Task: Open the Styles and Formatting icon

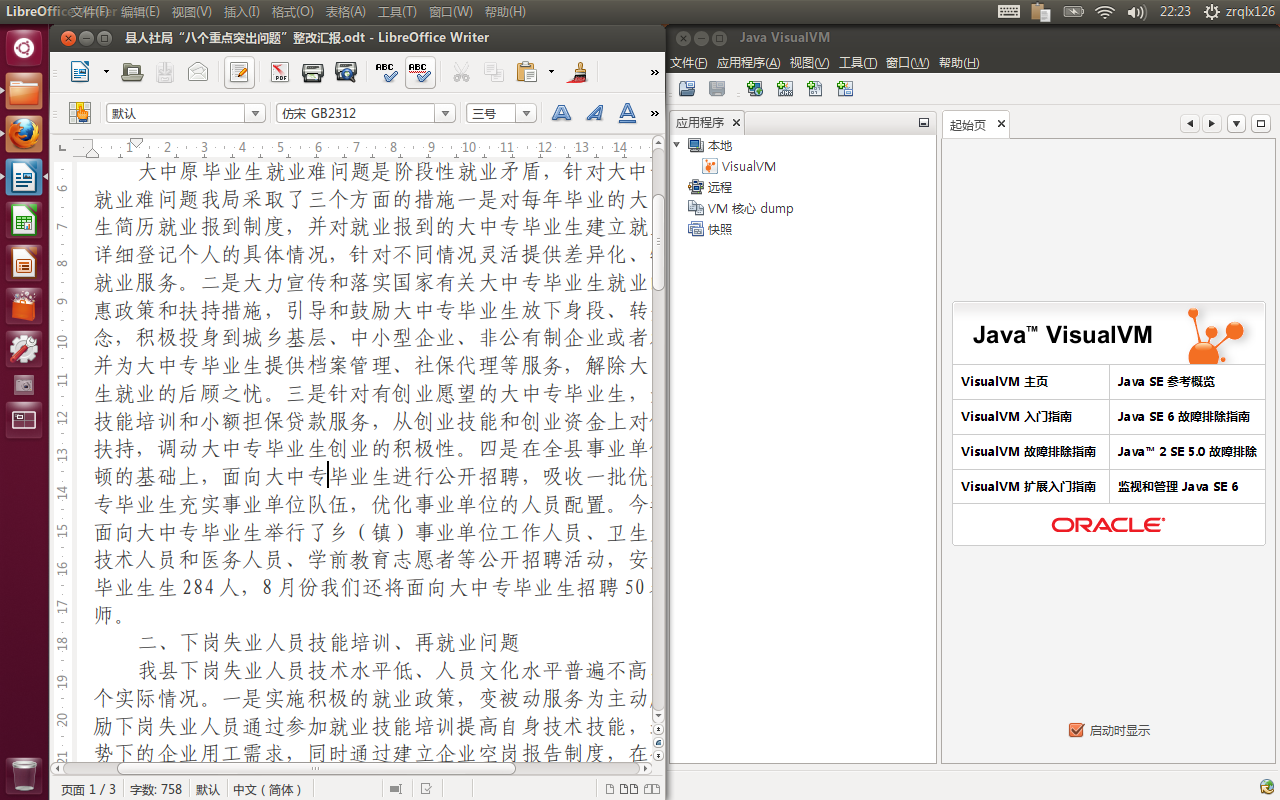Action: 79,113
